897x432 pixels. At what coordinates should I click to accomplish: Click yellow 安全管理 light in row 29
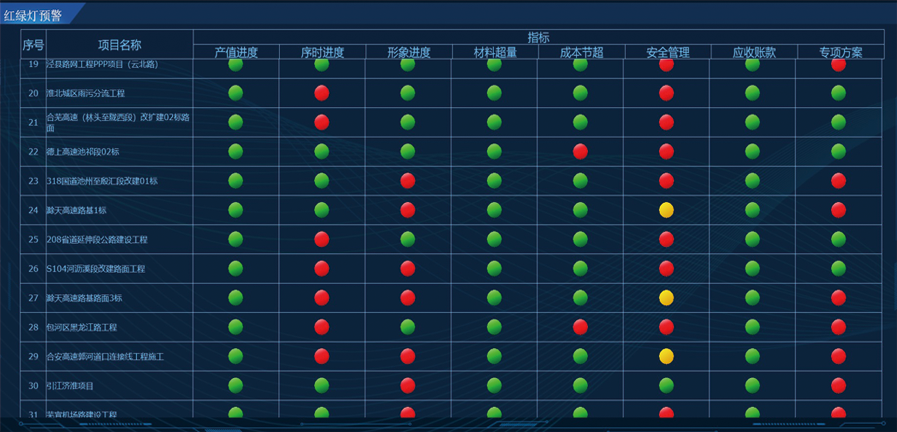pos(666,356)
